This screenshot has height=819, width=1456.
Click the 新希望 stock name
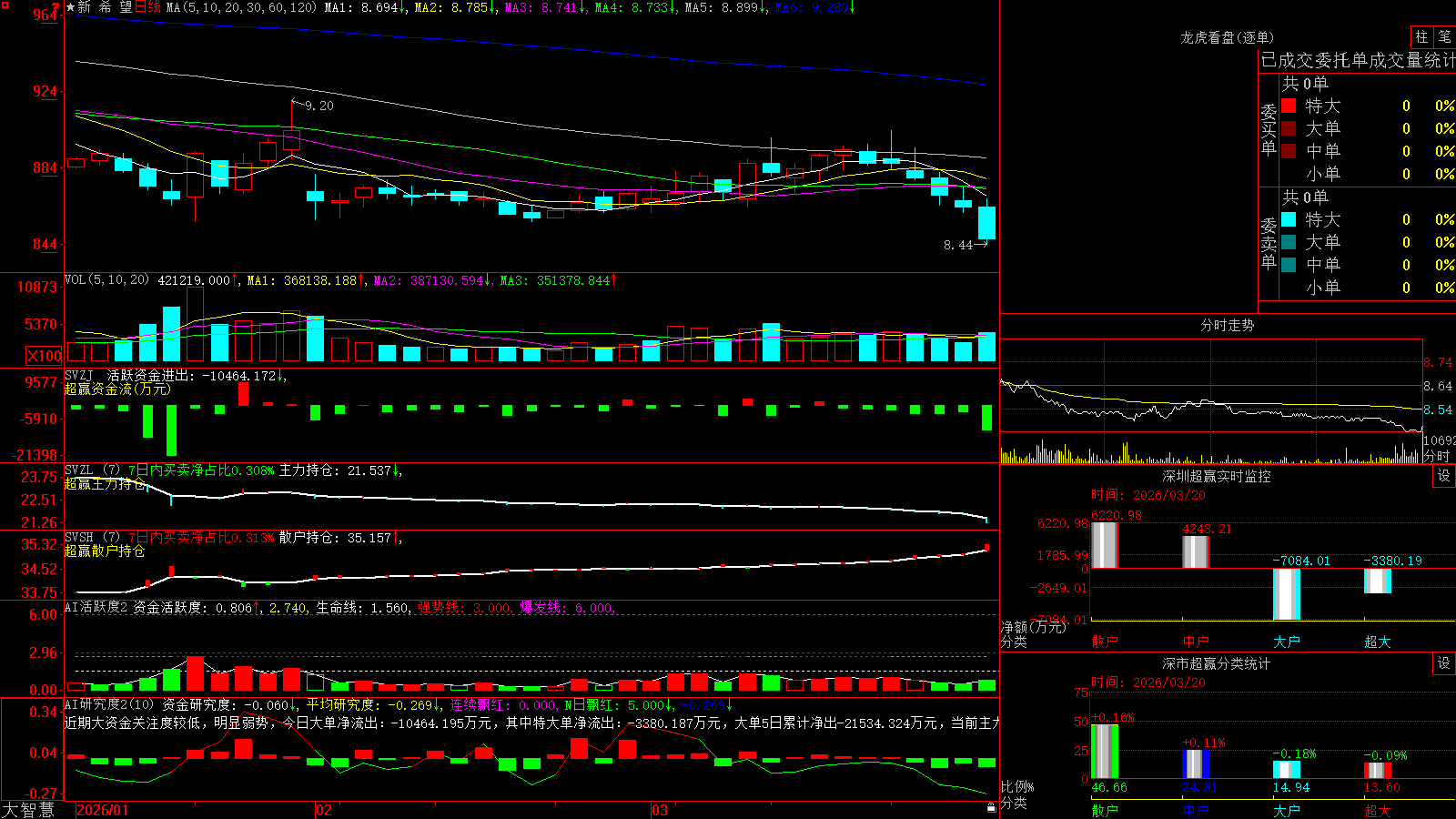tap(105, 7)
